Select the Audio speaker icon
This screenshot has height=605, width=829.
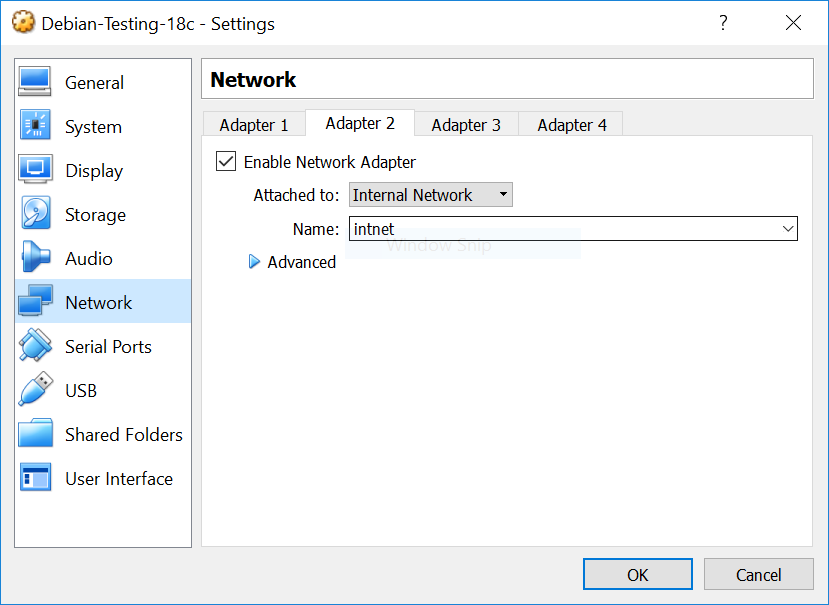35,258
